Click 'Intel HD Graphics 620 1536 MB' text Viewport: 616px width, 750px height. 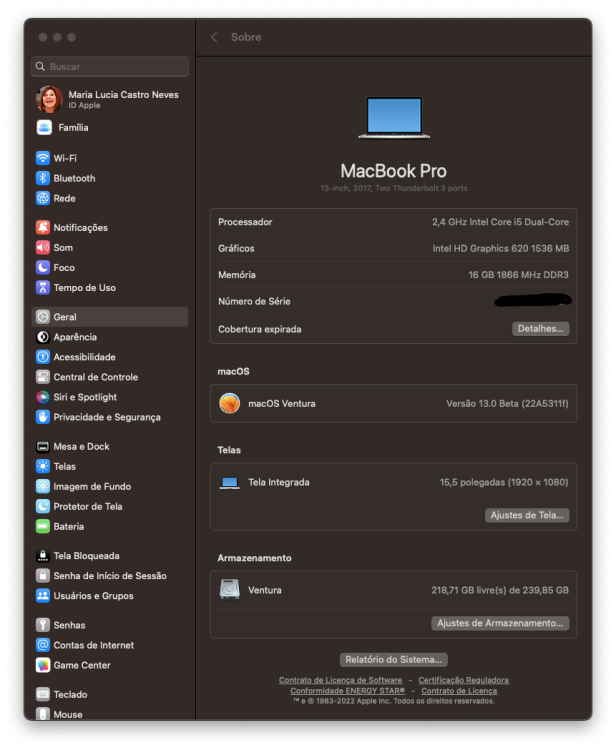[x=501, y=248]
